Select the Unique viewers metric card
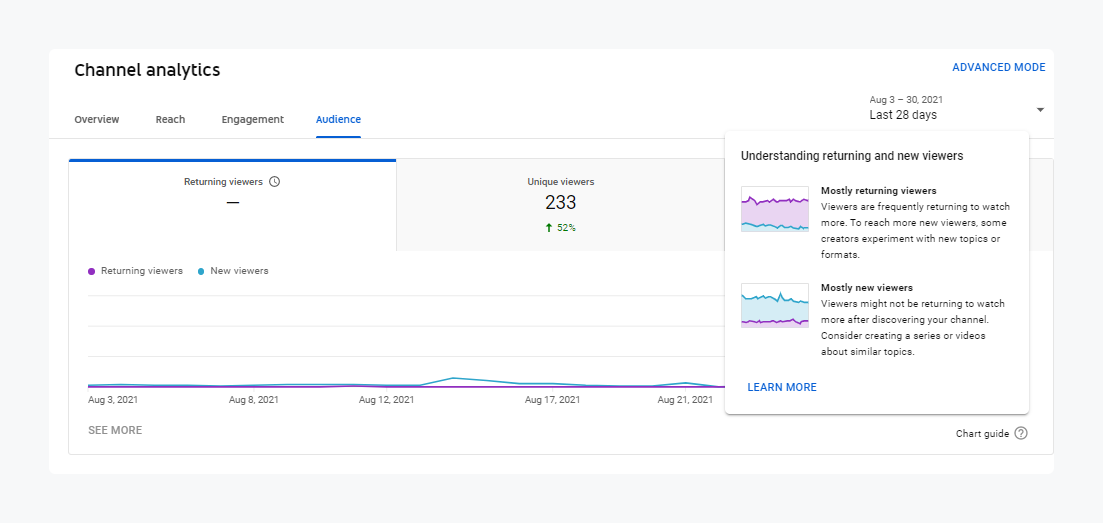The width and height of the screenshot is (1103, 523). [560, 204]
